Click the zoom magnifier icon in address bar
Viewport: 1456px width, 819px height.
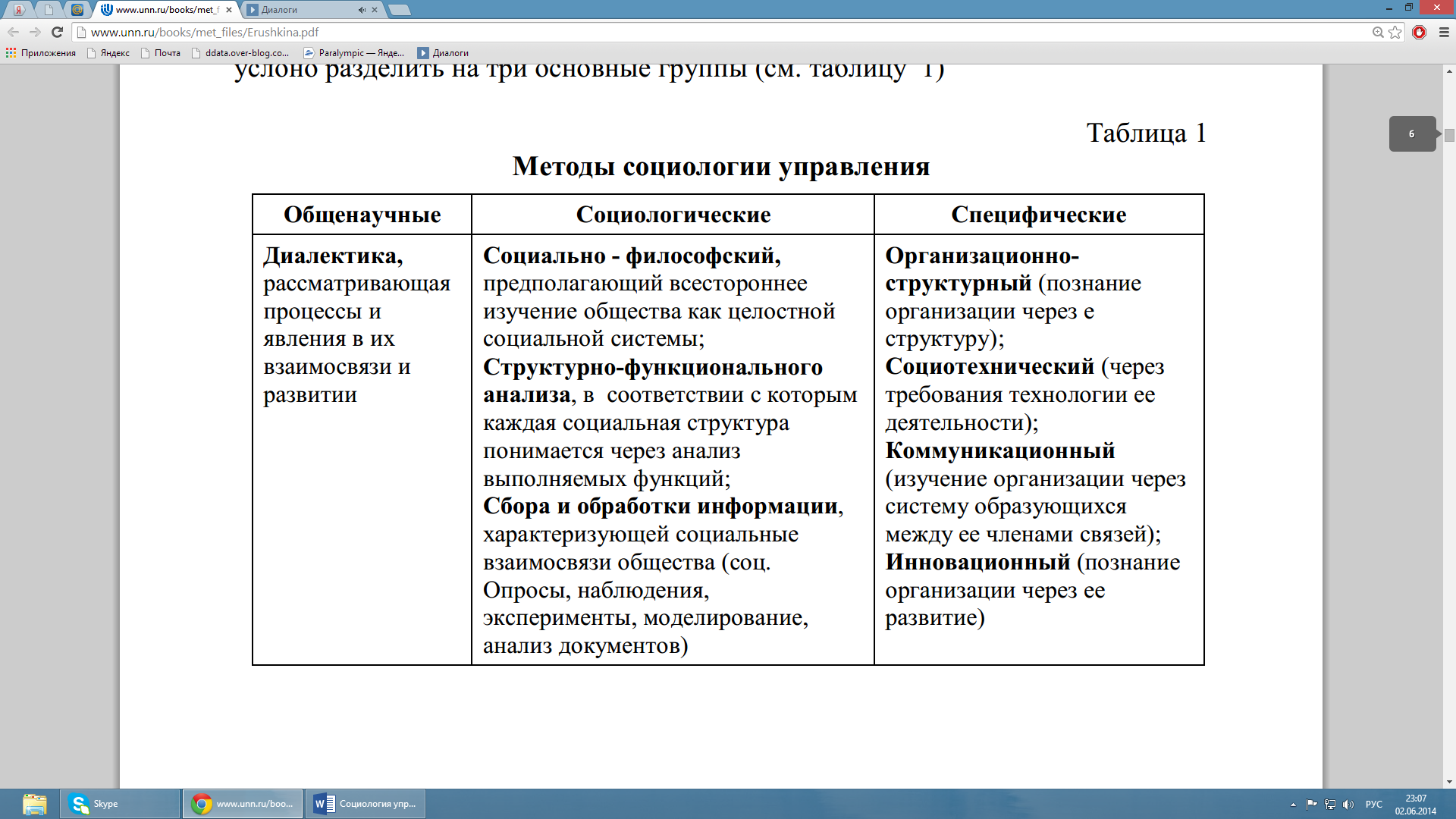pos(1378,32)
